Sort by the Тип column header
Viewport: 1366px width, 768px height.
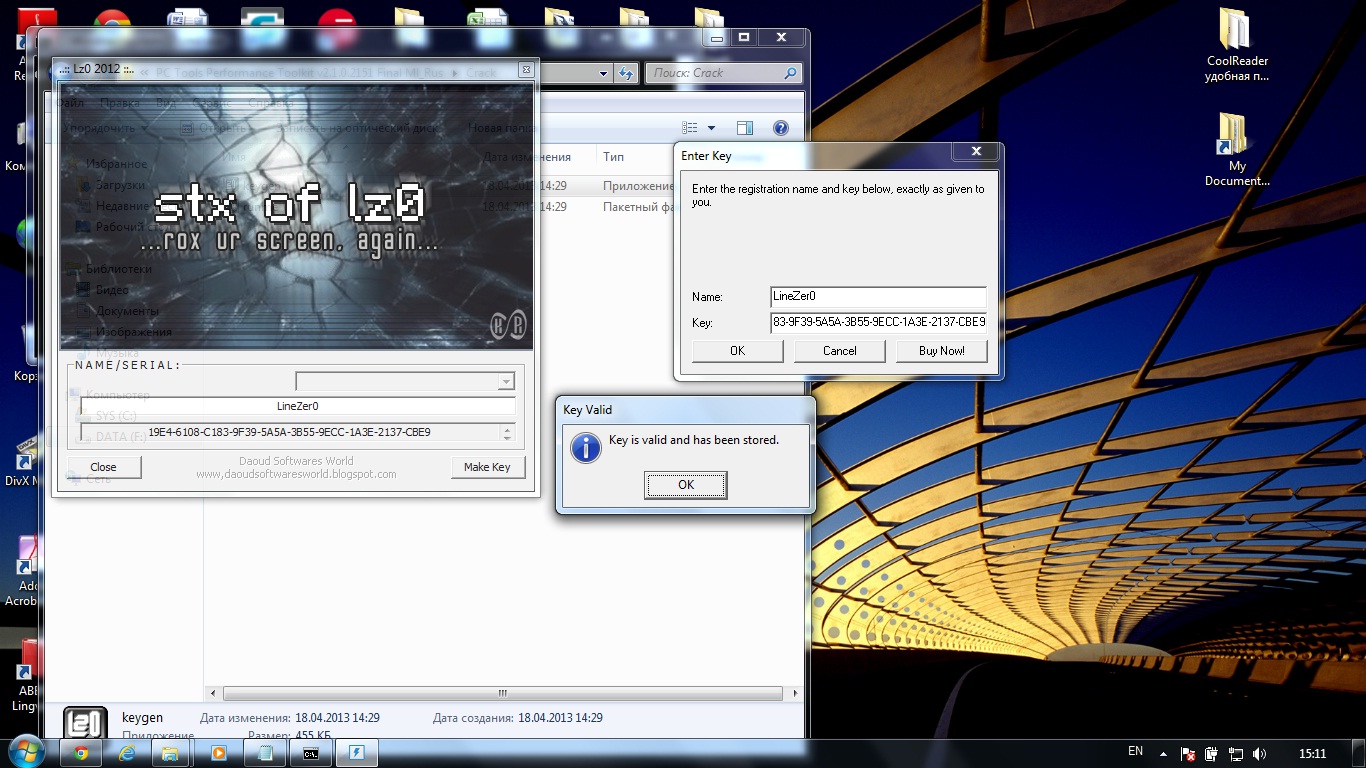[x=613, y=157]
